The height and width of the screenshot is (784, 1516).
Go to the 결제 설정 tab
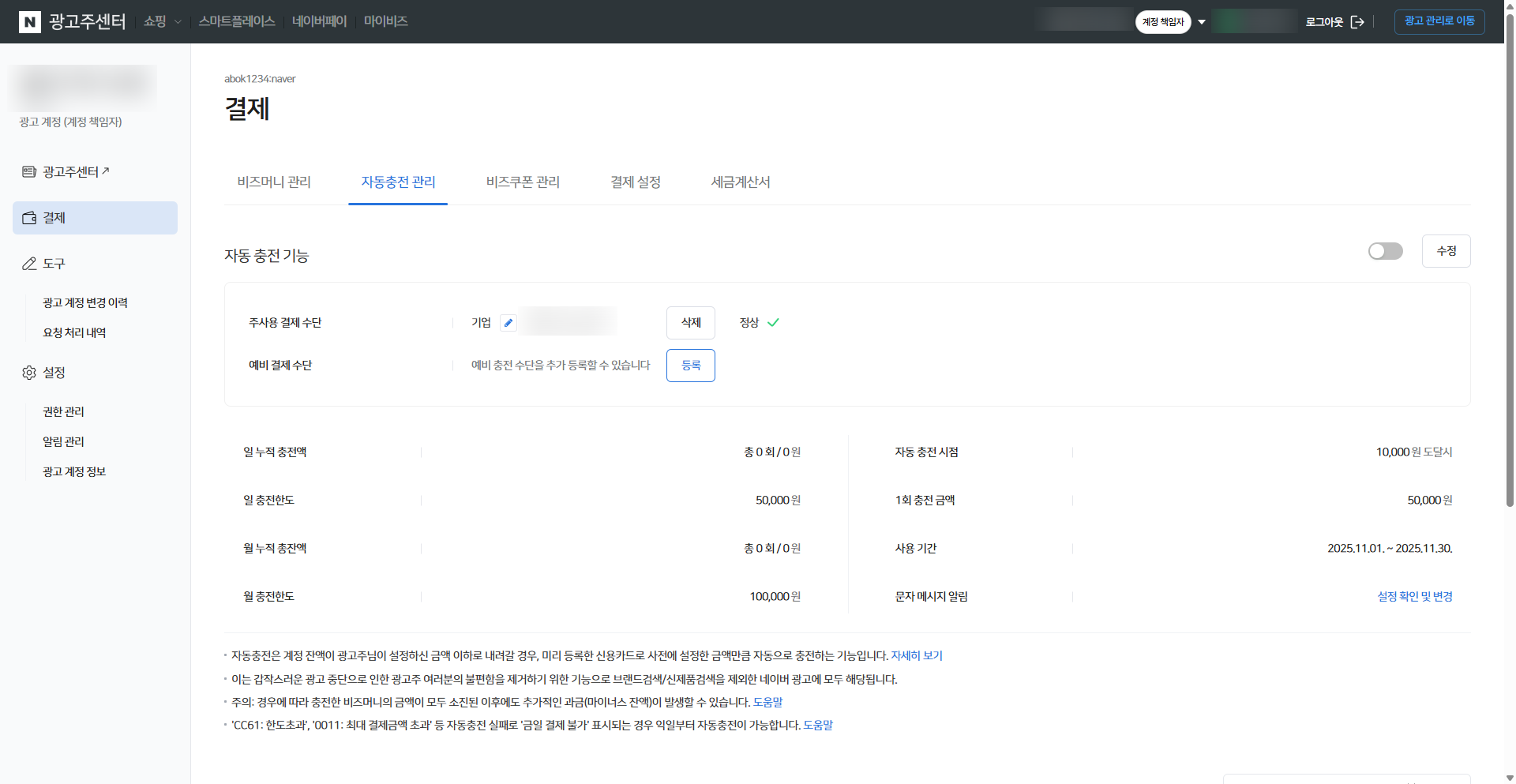pos(636,182)
